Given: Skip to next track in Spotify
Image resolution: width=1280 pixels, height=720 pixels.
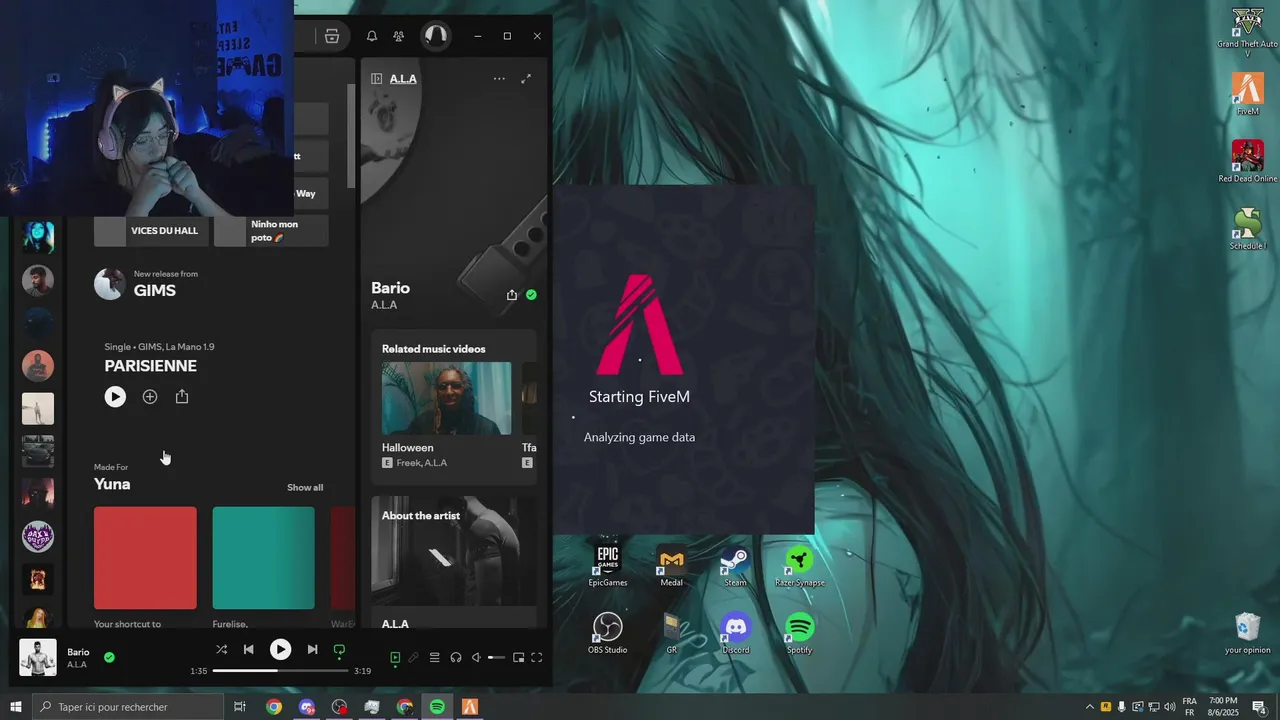Looking at the screenshot, I should (312, 650).
